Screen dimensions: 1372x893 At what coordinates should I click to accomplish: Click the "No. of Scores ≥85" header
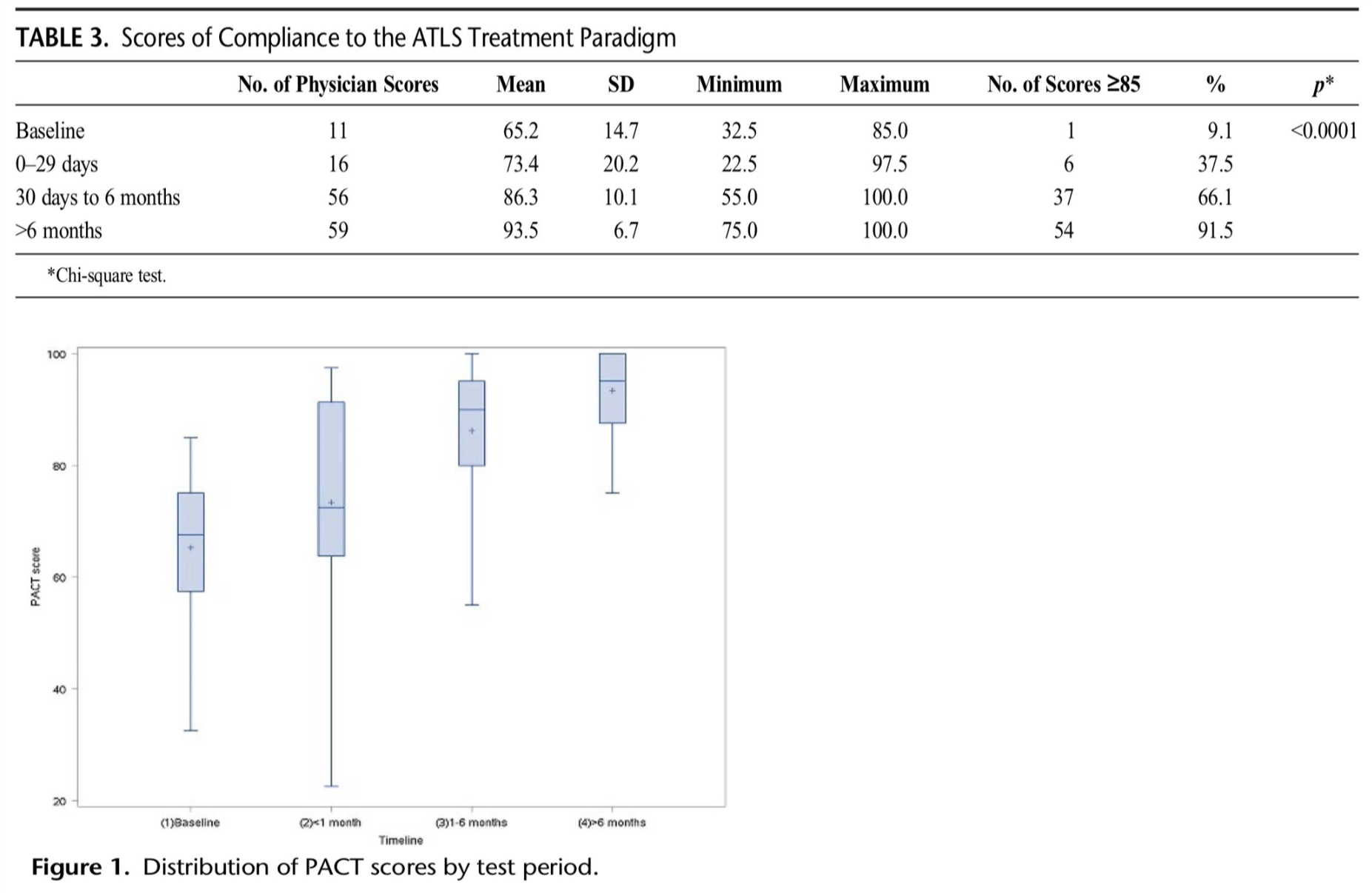1063,84
